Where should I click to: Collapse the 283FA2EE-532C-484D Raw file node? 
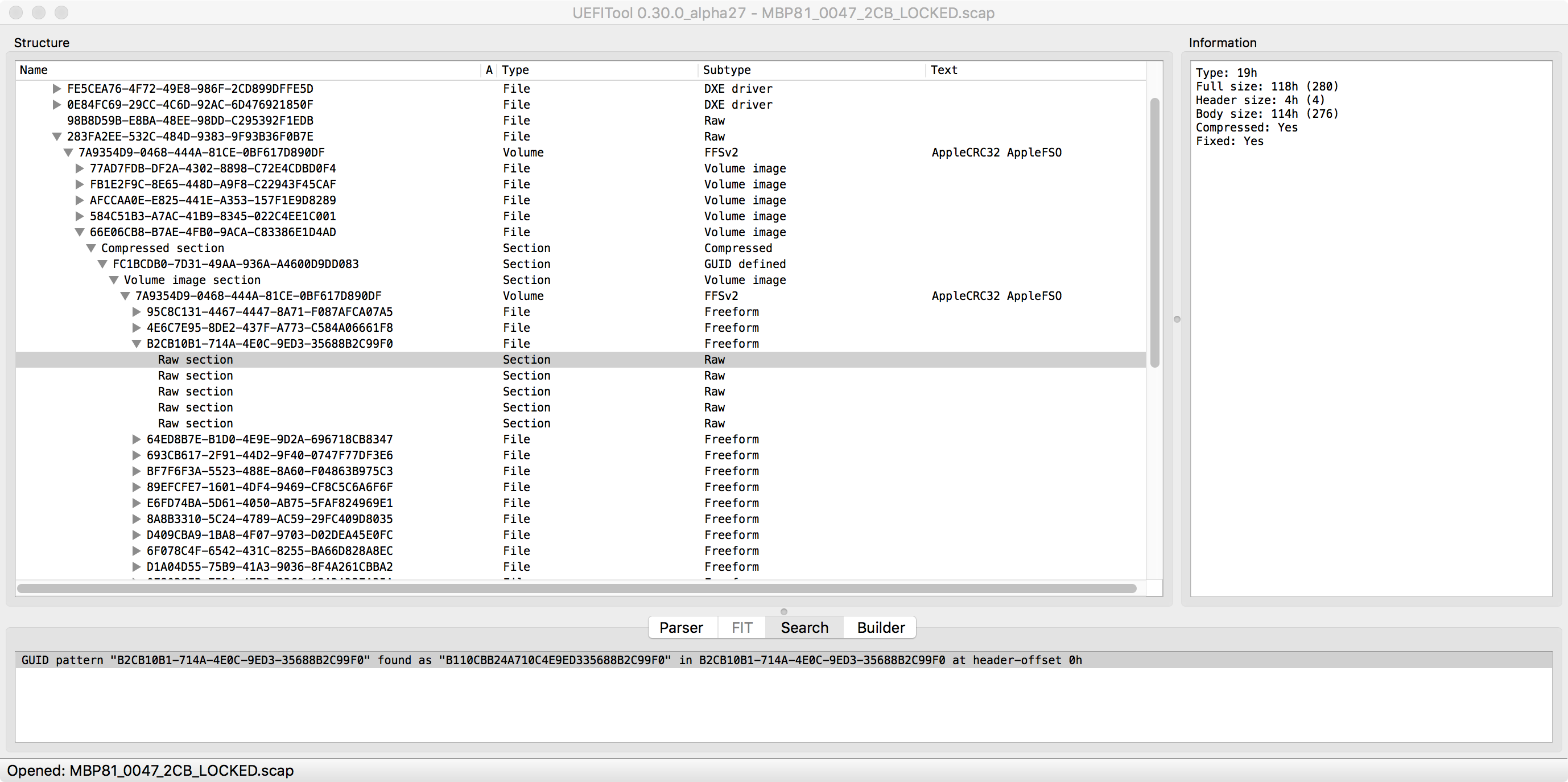coord(56,137)
